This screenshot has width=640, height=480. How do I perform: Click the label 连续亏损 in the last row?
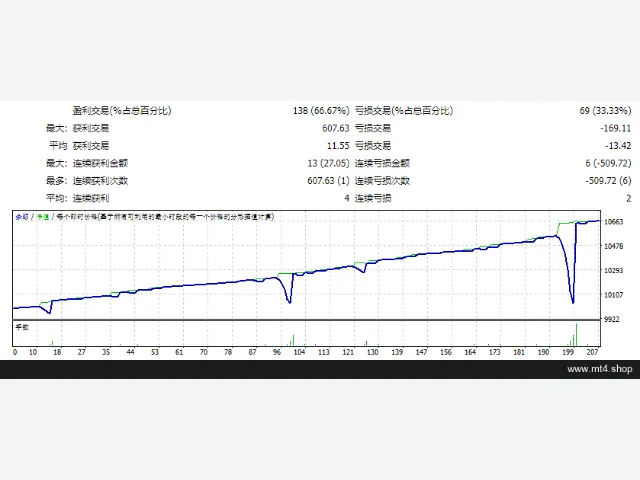(x=373, y=198)
